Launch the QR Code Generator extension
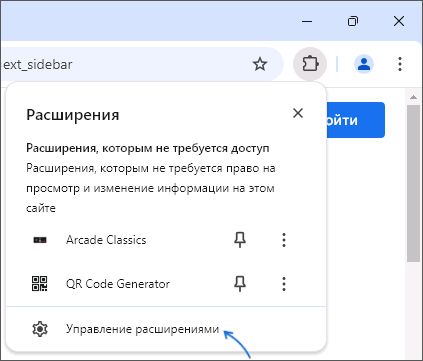The width and height of the screenshot is (423, 361). point(118,284)
